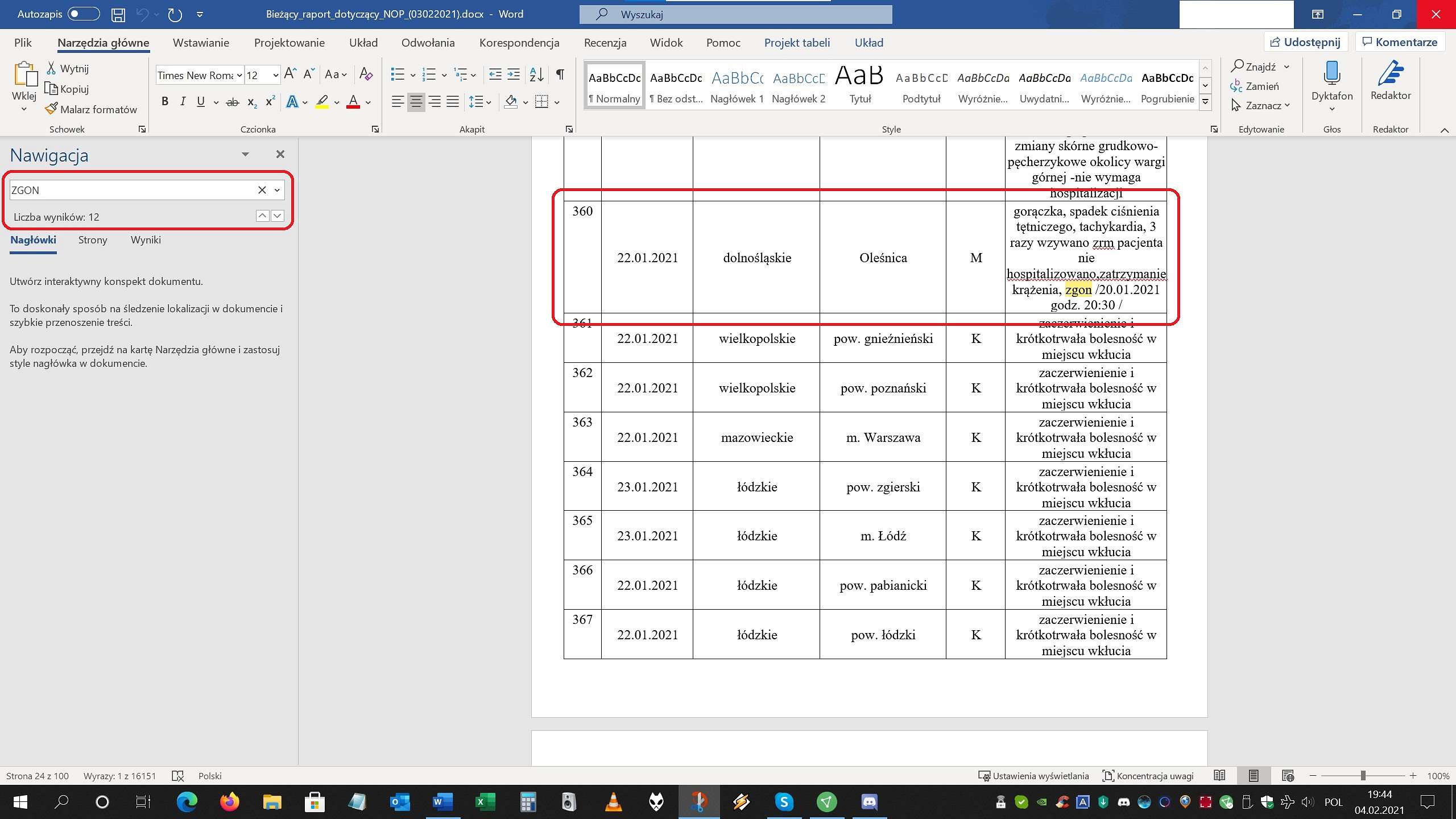Click the numbered list icon
Viewport: 1456px width, 819px height.
pyautogui.click(x=429, y=75)
